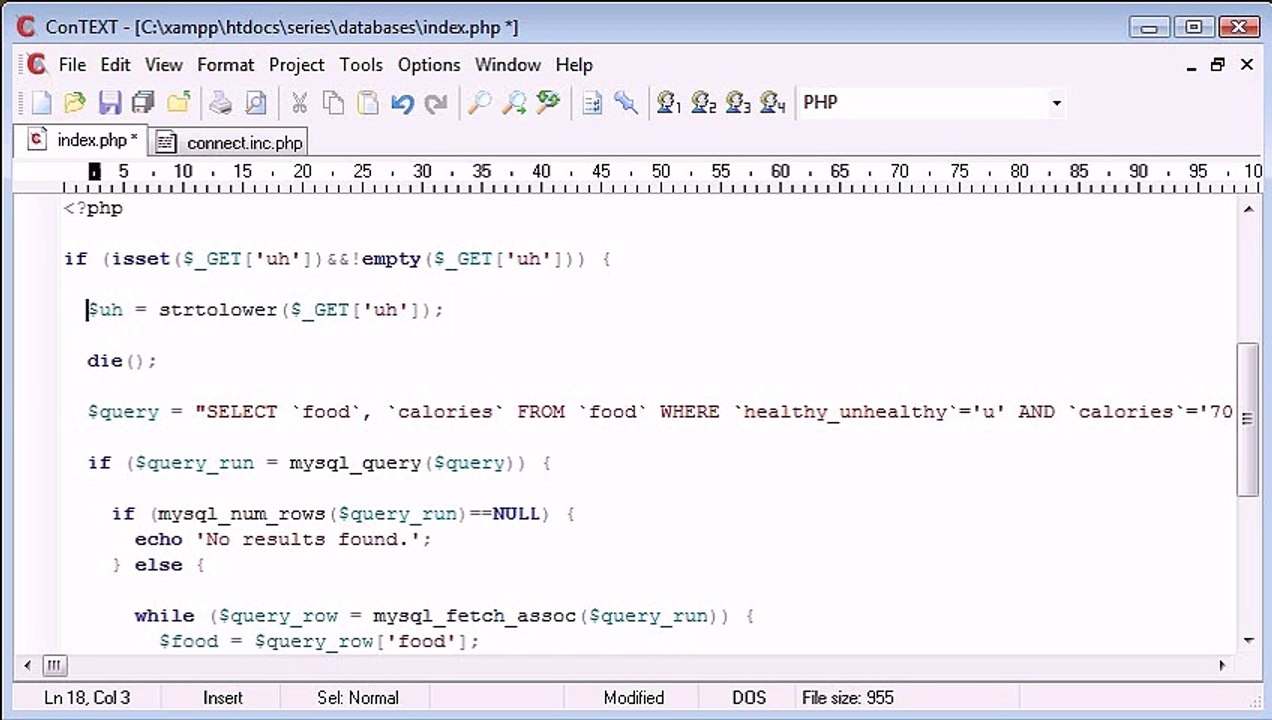
Task: Open Print Preview icon
Action: tap(256, 102)
